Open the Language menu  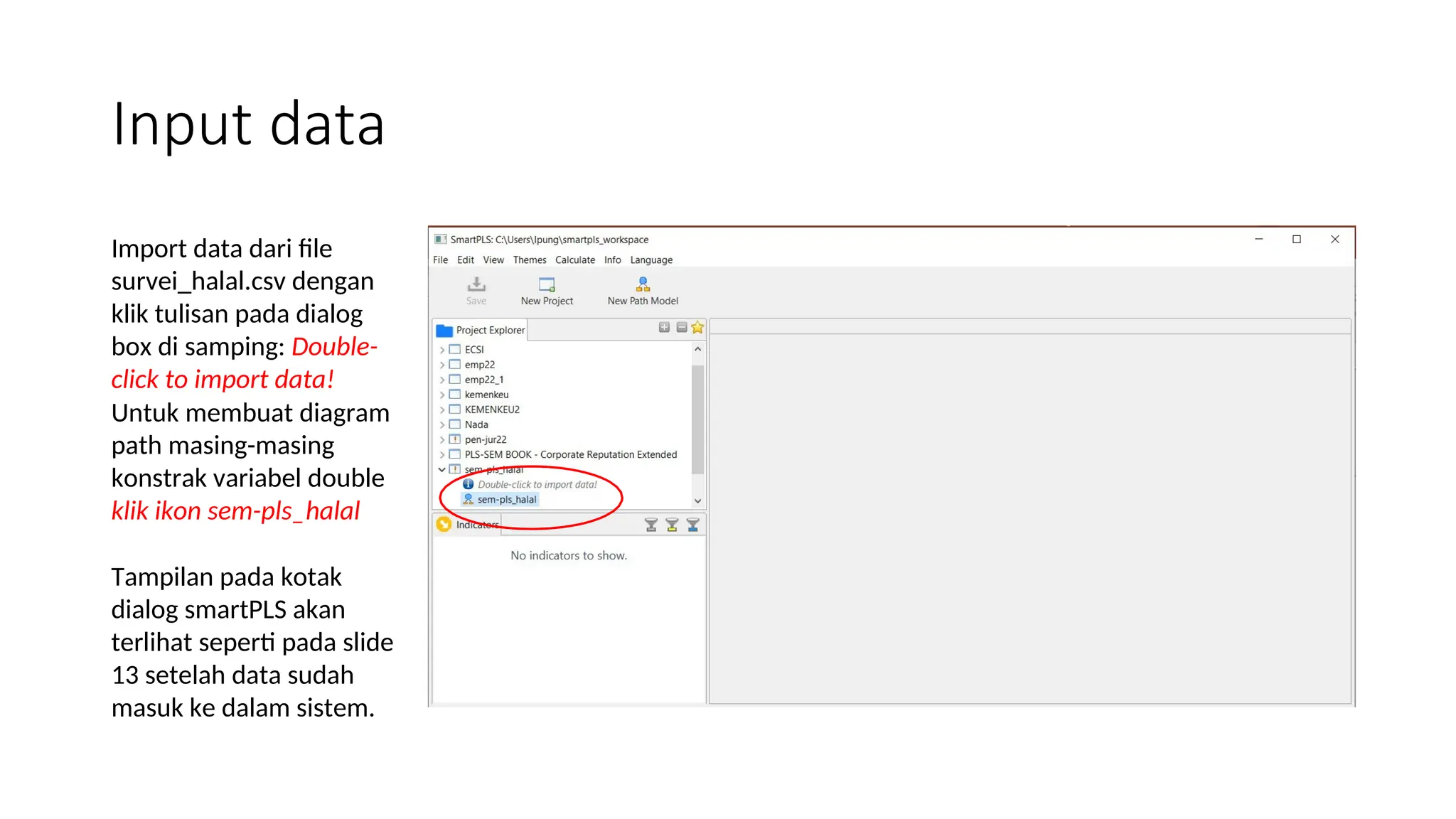pos(651,260)
